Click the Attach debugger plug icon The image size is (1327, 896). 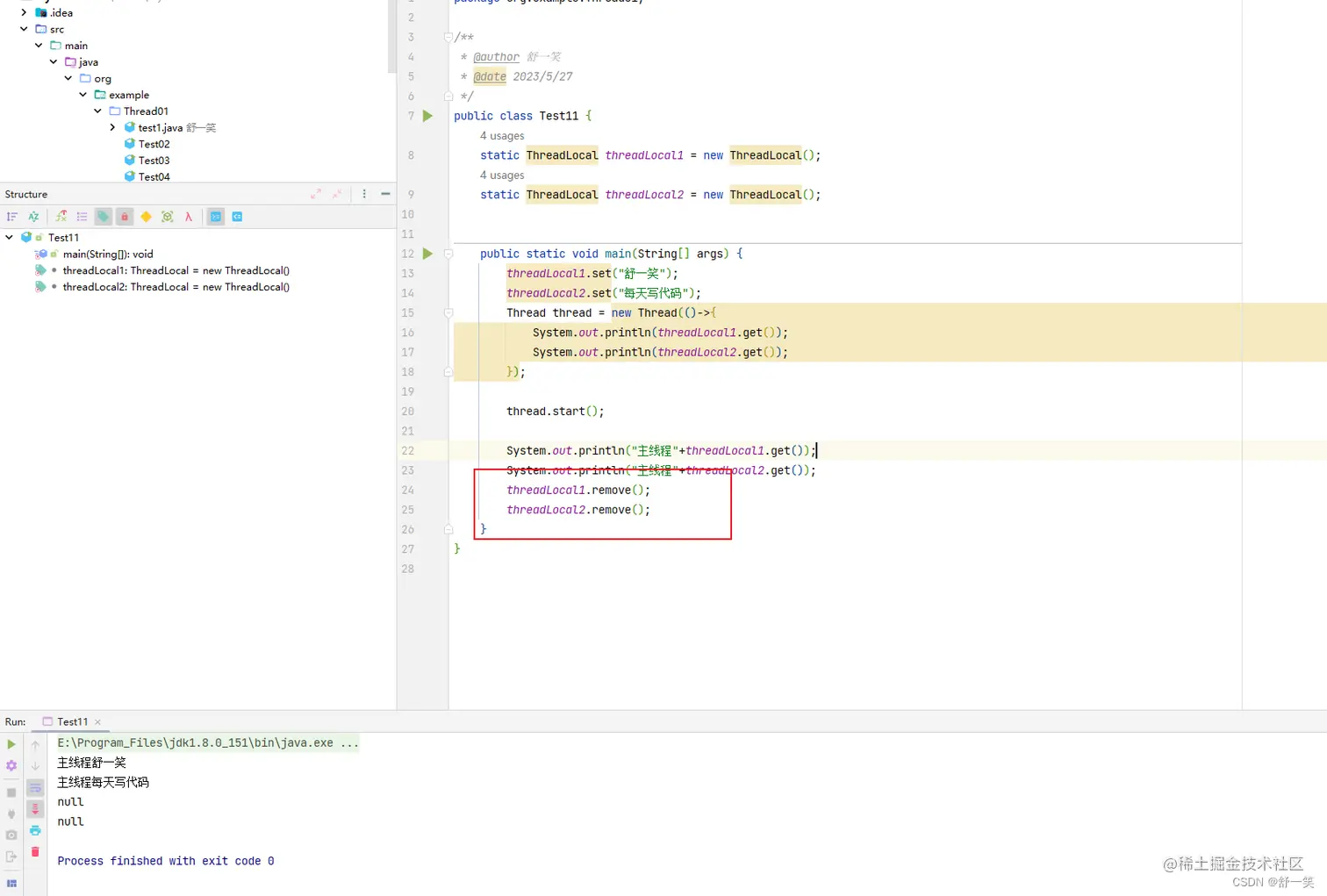(11, 814)
